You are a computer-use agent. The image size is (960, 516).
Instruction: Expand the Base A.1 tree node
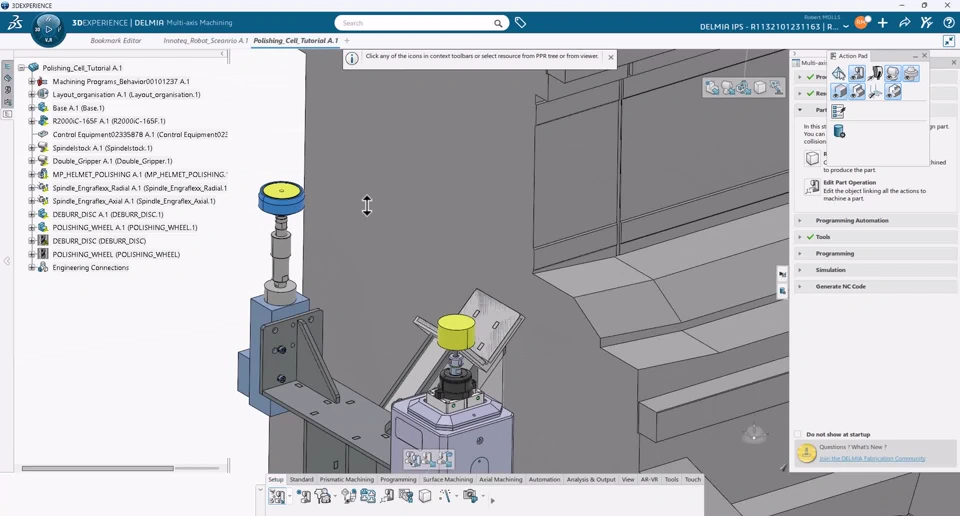pyautogui.click(x=32, y=108)
